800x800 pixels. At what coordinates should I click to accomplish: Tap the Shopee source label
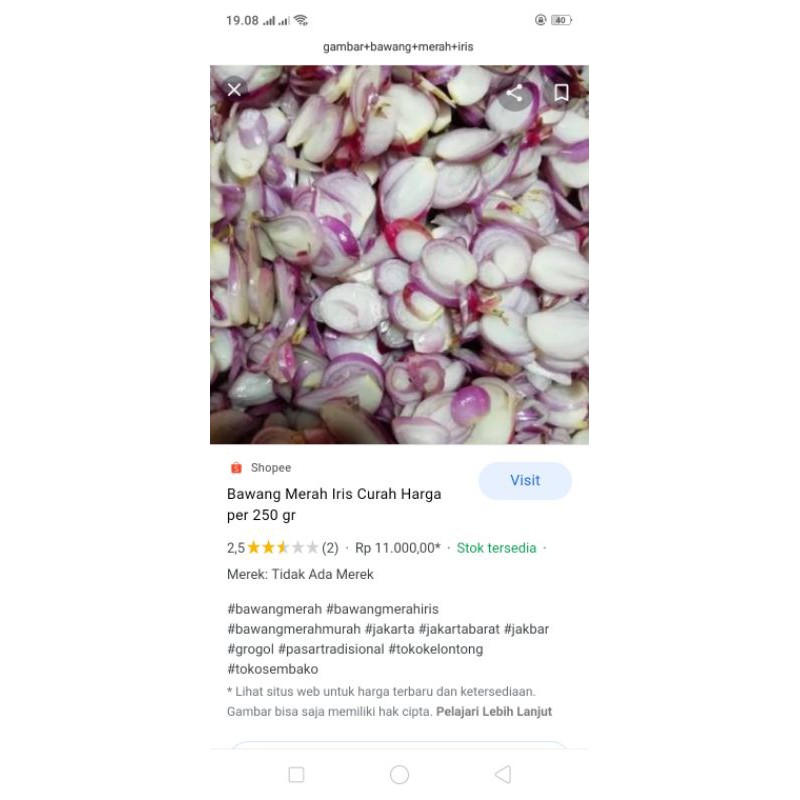pos(271,467)
